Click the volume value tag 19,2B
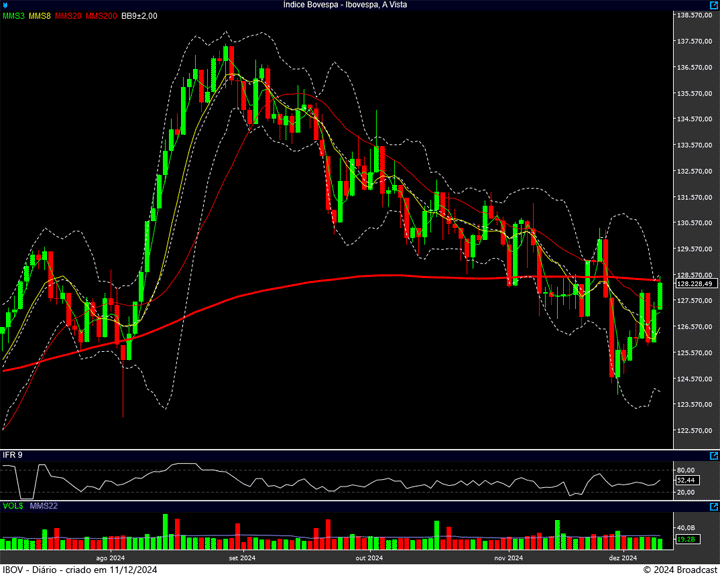 tap(686, 539)
